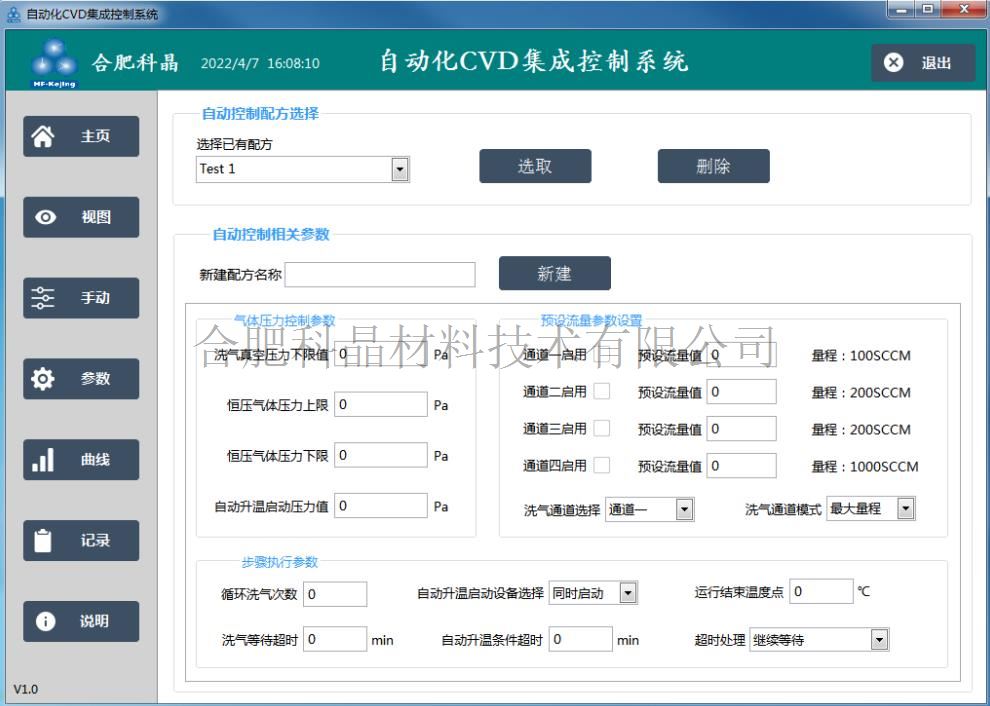Click the X icon on 退出 button
The width and height of the screenshot is (990, 706).
894,63
